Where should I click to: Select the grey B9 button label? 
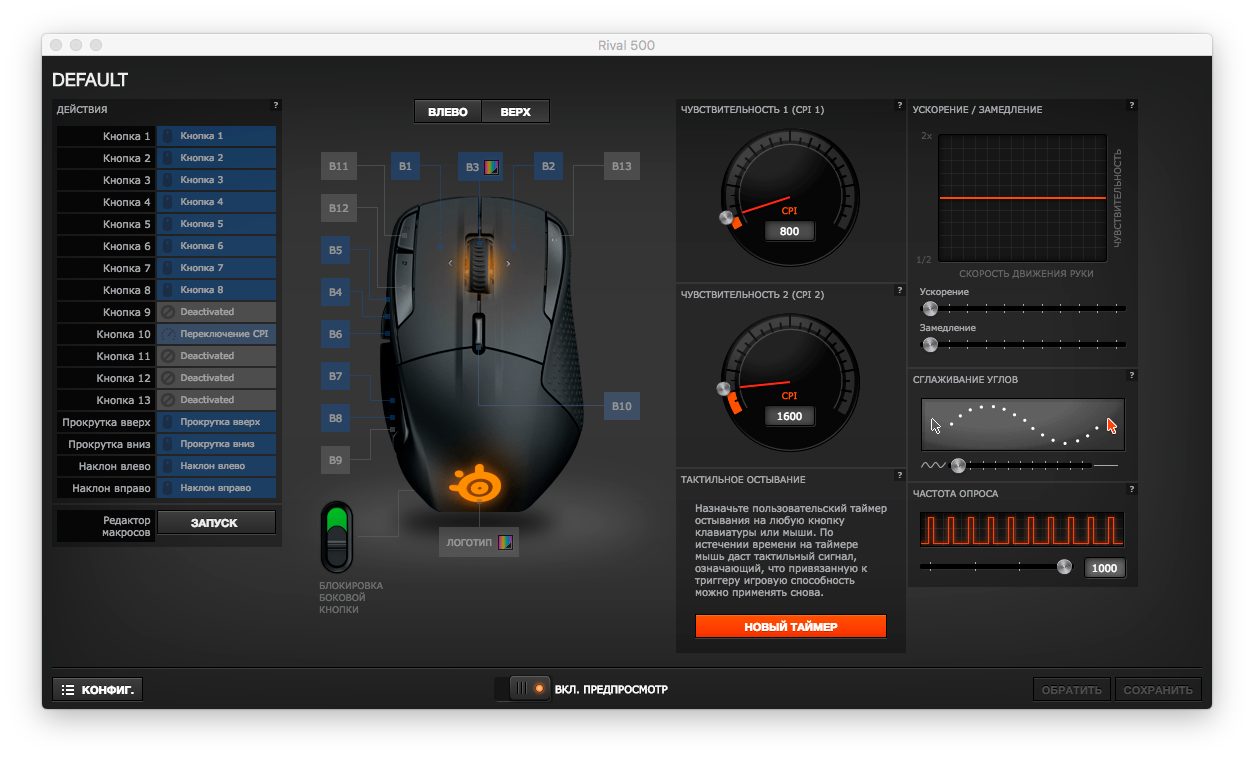[336, 460]
